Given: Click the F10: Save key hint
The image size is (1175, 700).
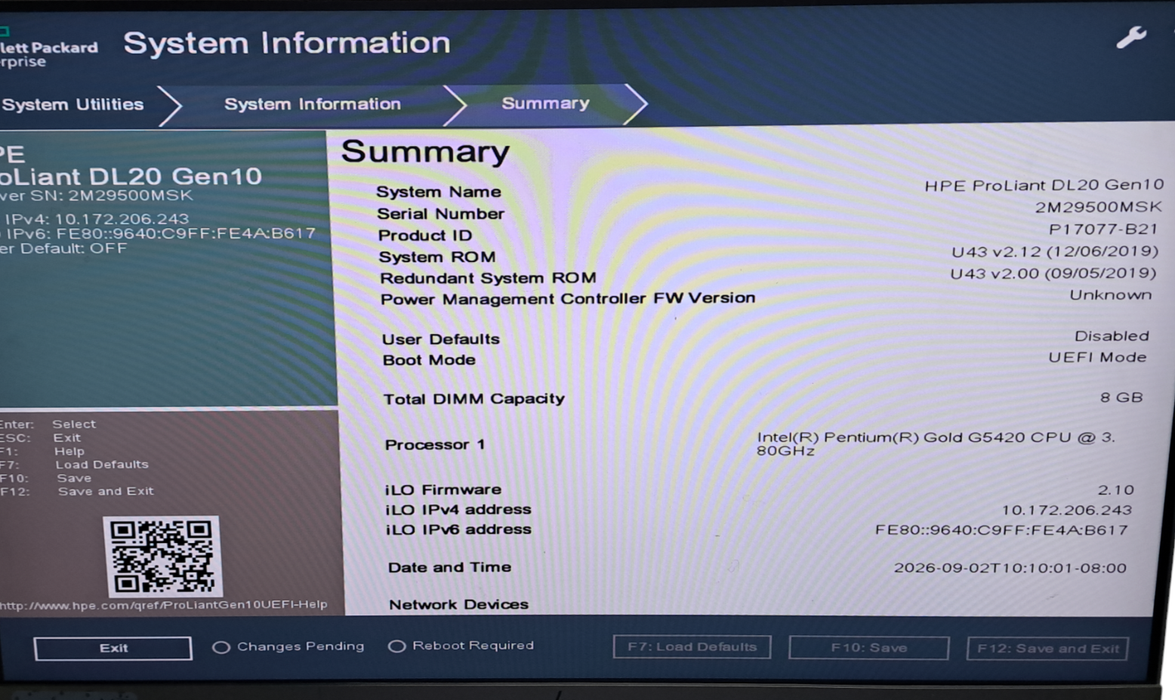Looking at the screenshot, I should tap(46, 478).
